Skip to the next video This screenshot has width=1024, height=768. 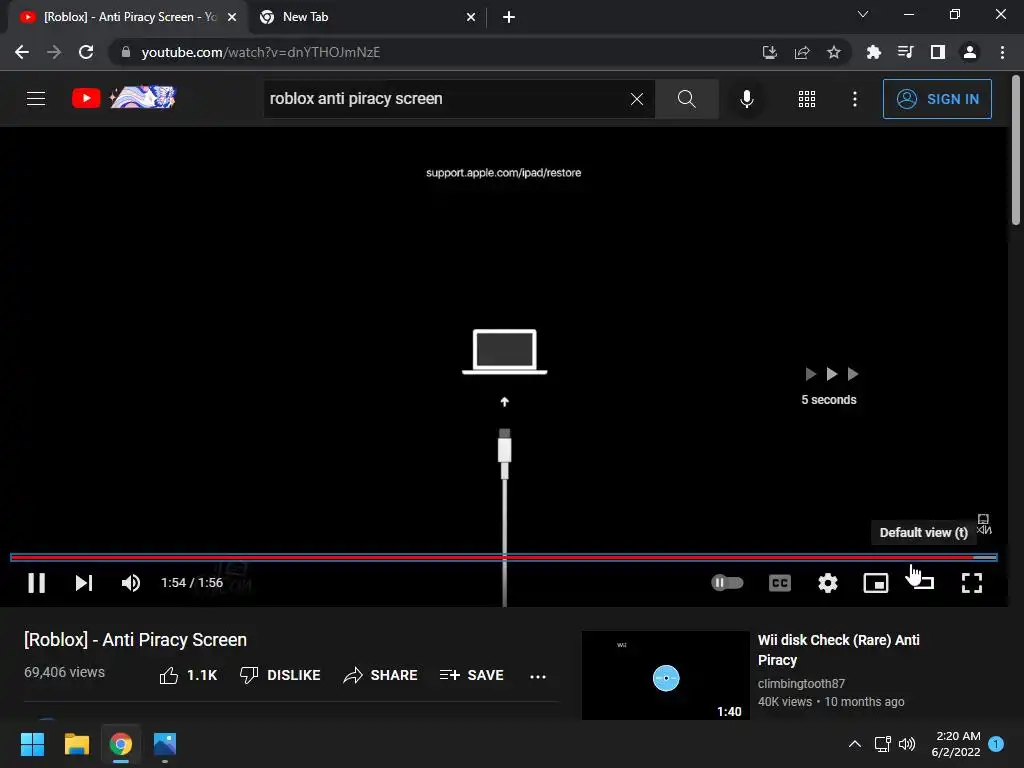point(84,583)
